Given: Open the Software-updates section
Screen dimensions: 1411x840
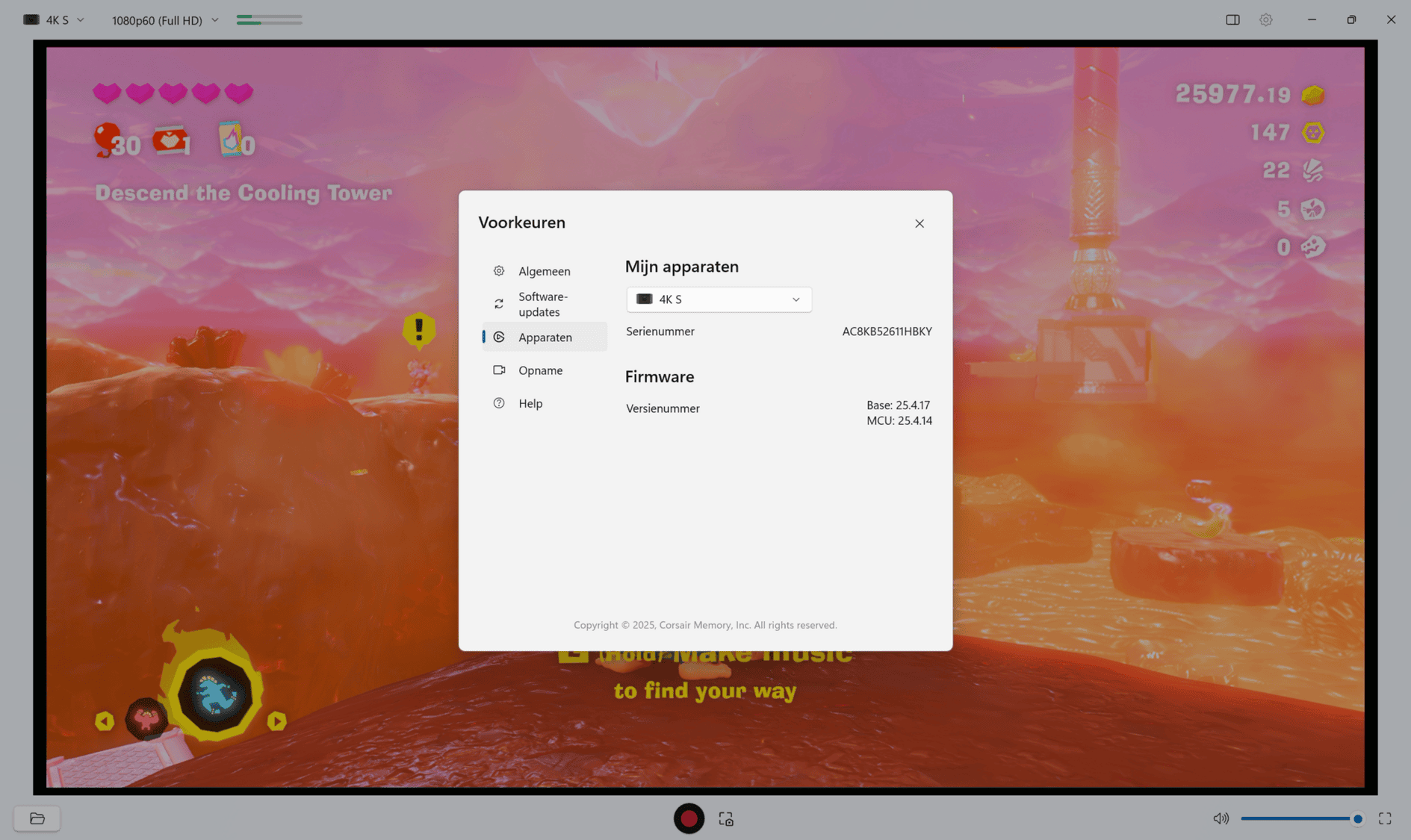Looking at the screenshot, I should (x=545, y=304).
